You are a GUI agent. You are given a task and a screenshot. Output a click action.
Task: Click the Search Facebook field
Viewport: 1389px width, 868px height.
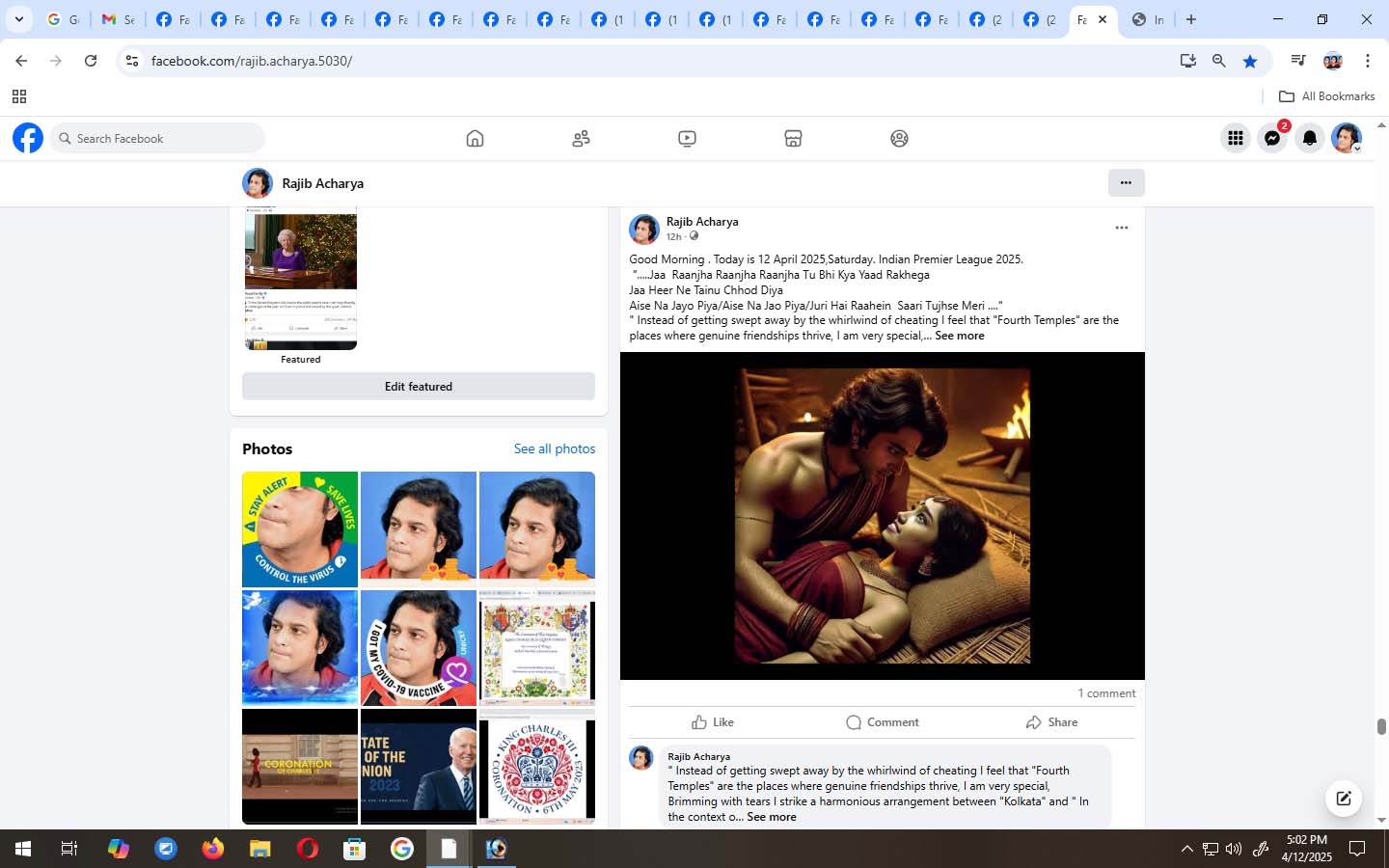pyautogui.click(x=158, y=138)
